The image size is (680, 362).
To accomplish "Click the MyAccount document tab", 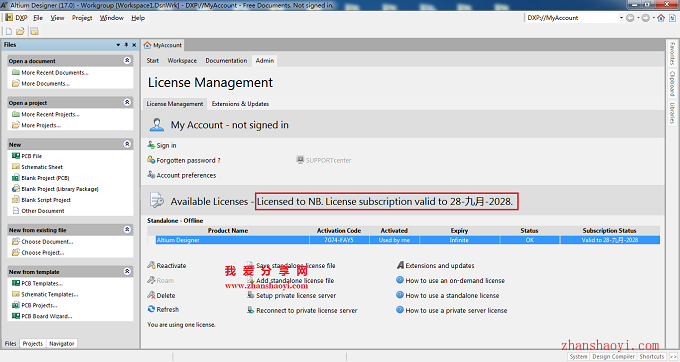I will tap(163, 45).
